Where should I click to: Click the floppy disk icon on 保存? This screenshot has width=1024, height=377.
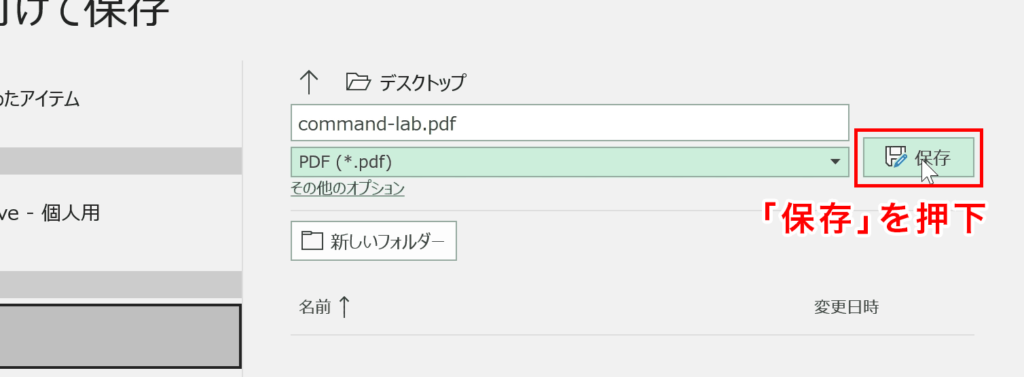click(x=896, y=157)
